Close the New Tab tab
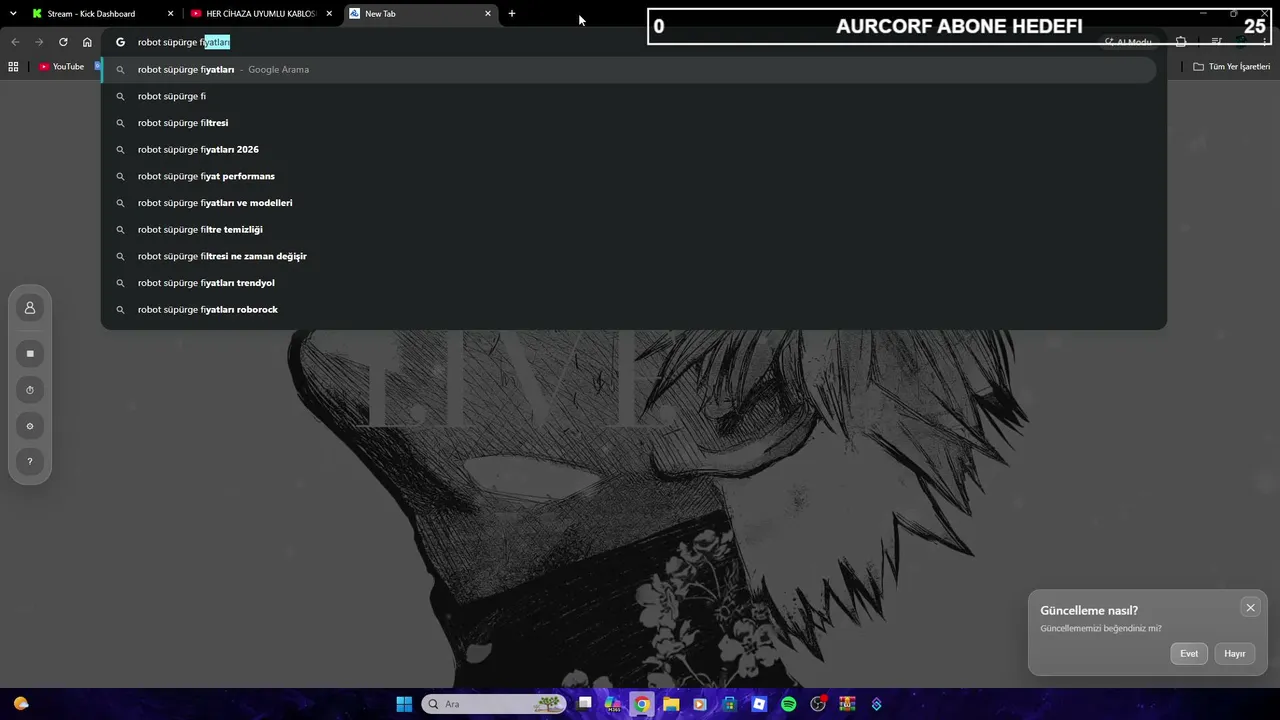 (x=488, y=14)
